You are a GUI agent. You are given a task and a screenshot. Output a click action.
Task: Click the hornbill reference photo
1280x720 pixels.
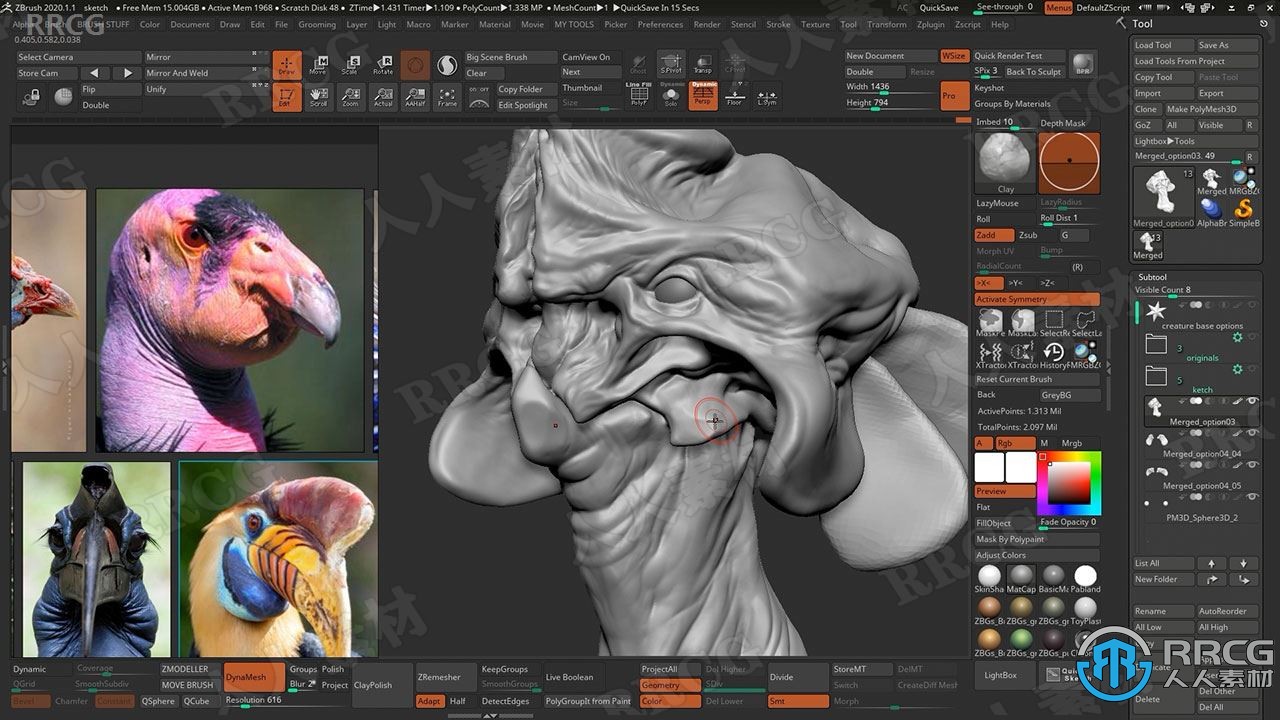tap(278, 558)
